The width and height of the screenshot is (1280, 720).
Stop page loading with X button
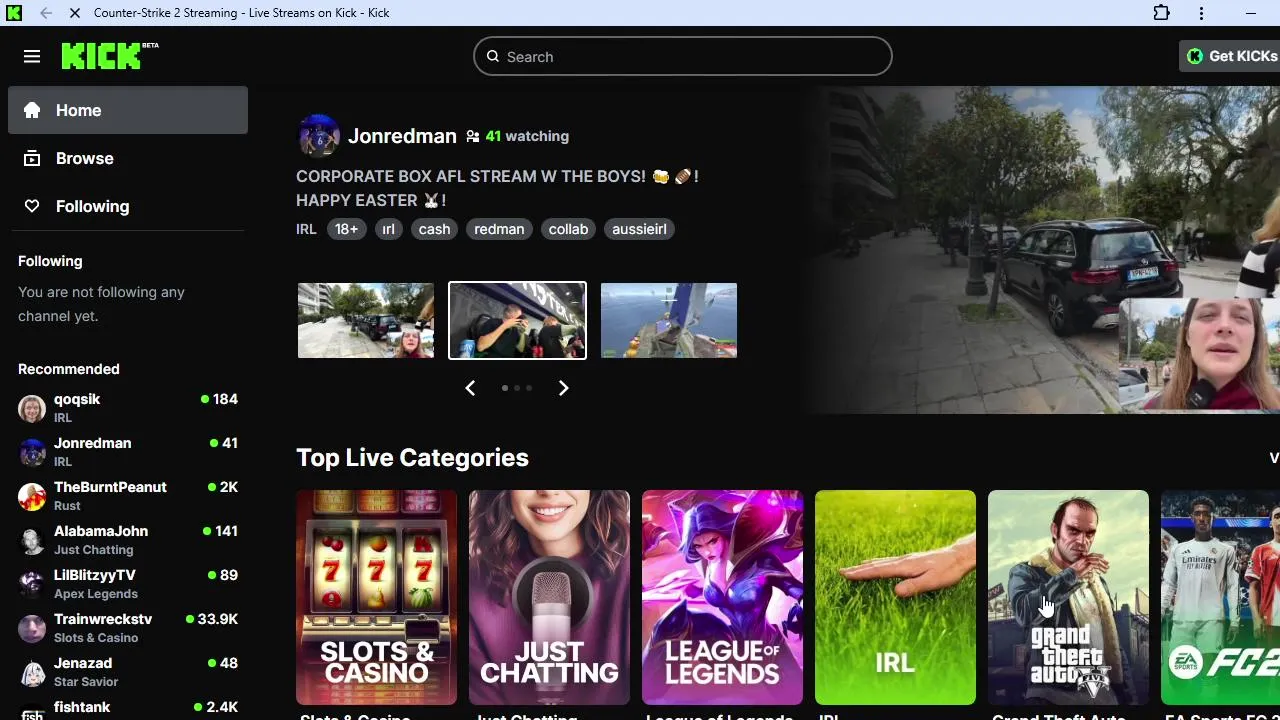(x=76, y=13)
